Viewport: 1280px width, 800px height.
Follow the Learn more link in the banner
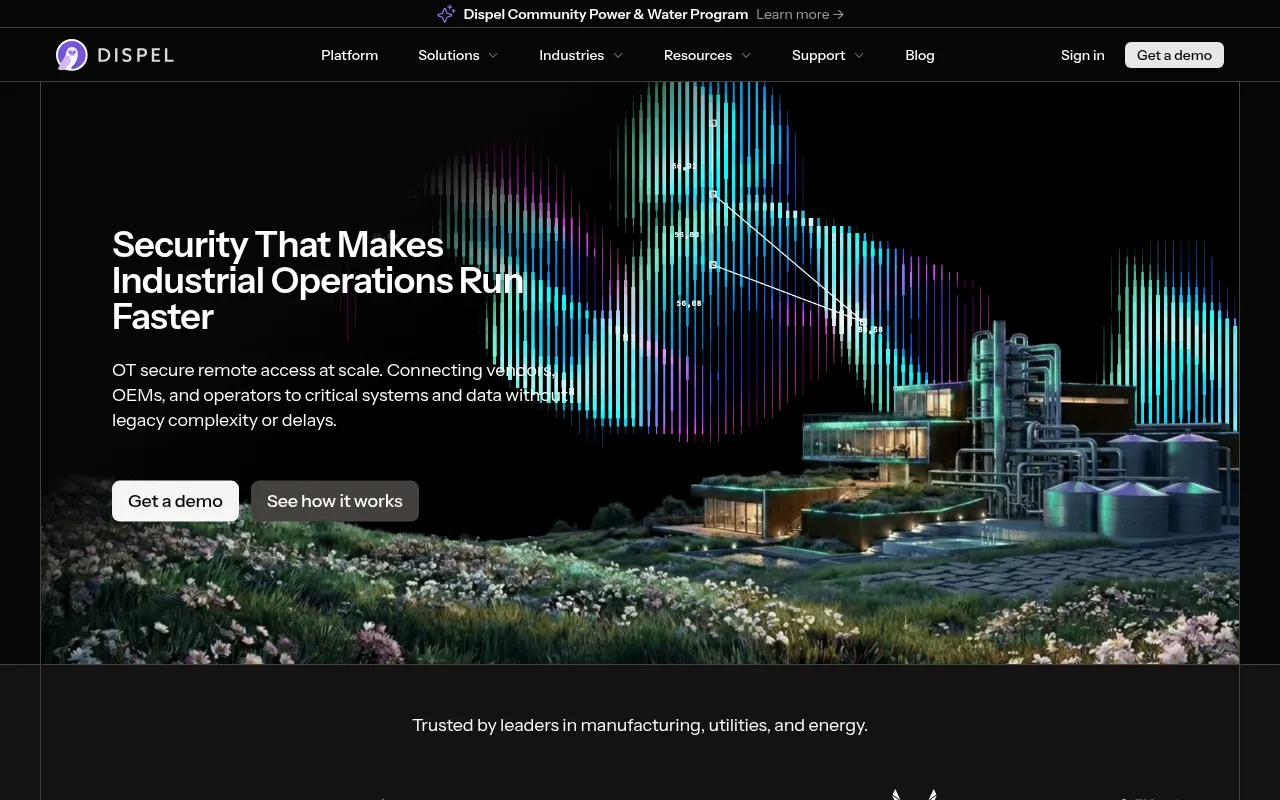[x=800, y=14]
